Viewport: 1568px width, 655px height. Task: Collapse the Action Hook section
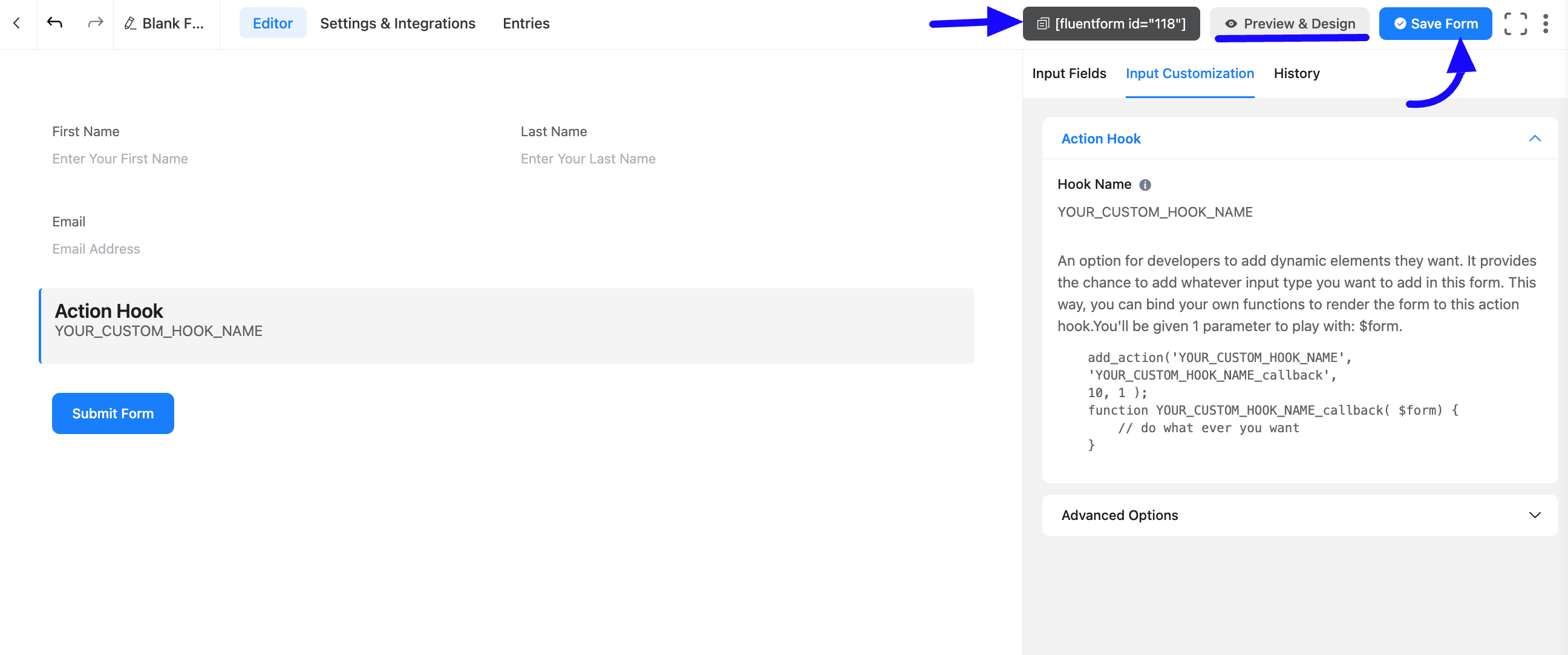click(x=1535, y=138)
